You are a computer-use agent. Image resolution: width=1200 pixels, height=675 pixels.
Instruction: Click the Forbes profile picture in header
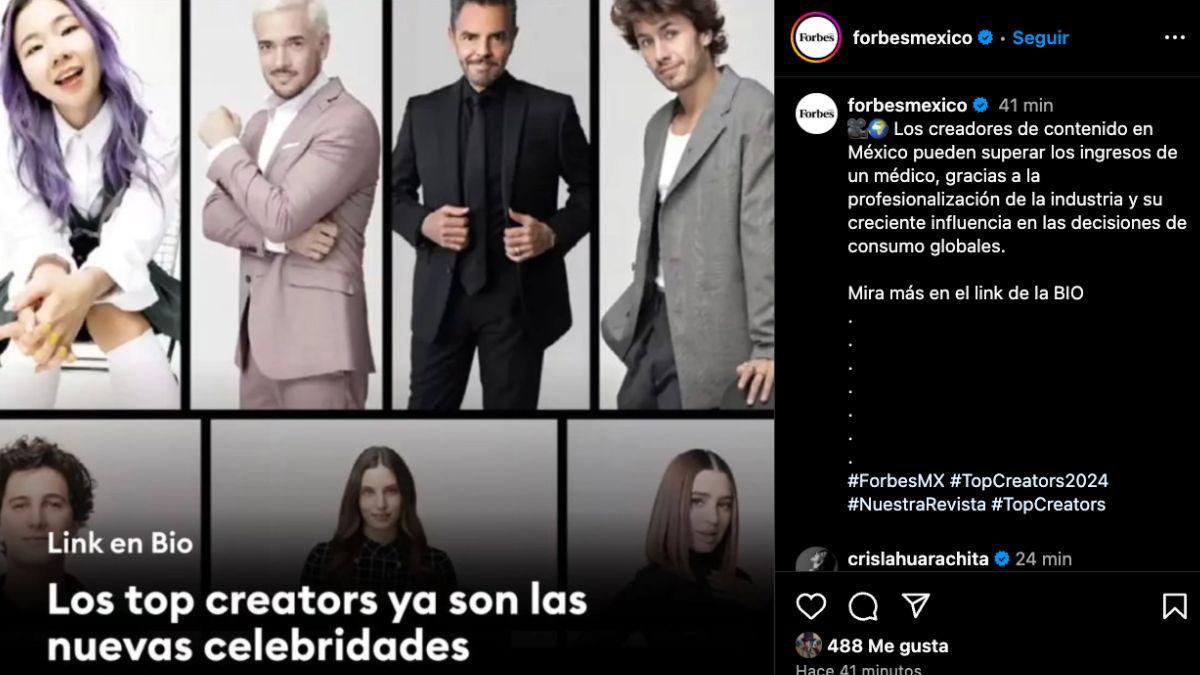click(x=816, y=38)
